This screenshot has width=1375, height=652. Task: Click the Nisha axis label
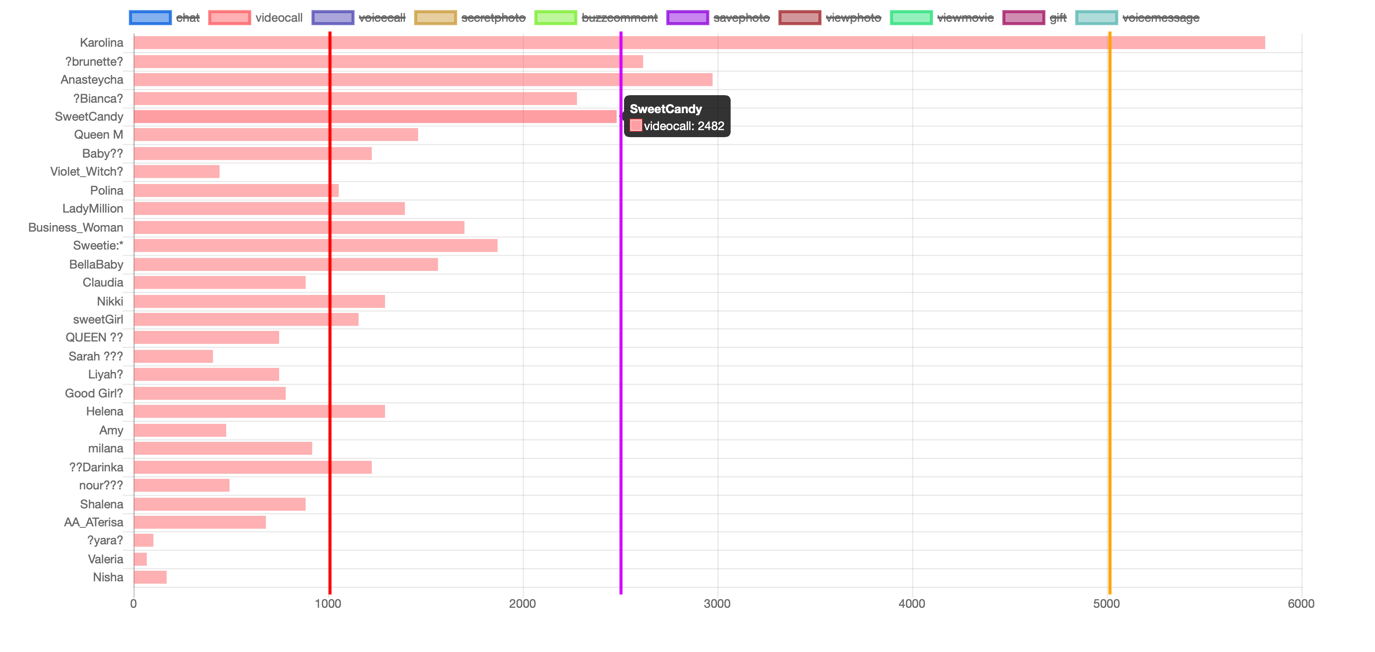point(108,578)
